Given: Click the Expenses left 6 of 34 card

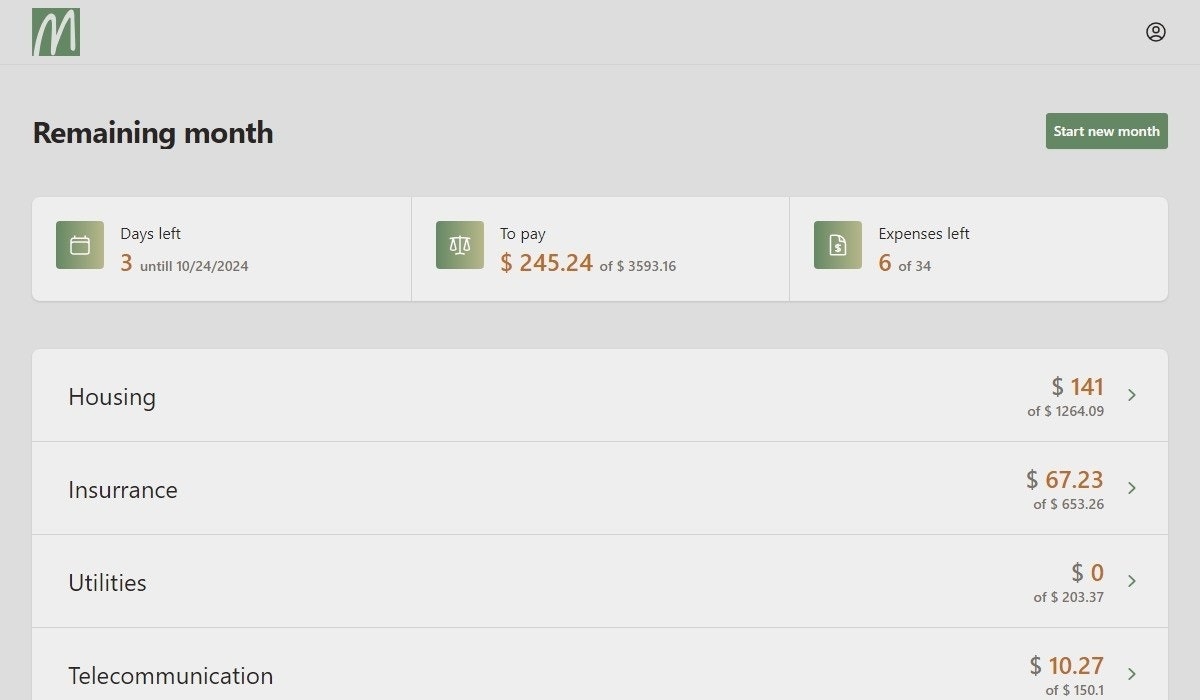Looking at the screenshot, I should [x=979, y=249].
